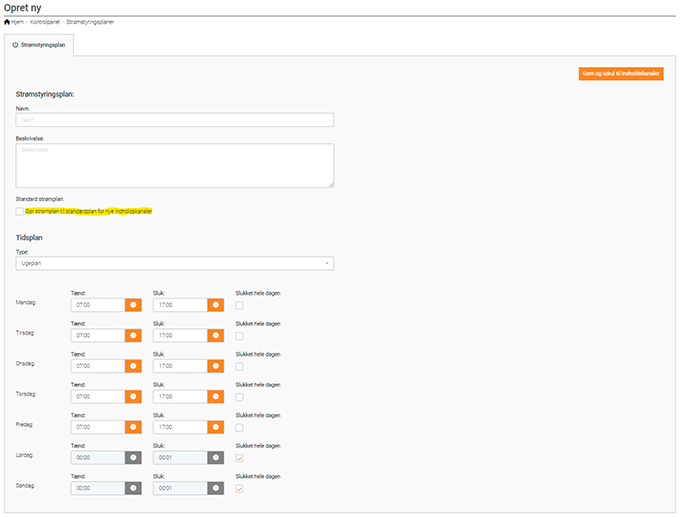Uncheck Slukket hele dagen for Søndag
This screenshot has height=517, width=680.
[238, 488]
